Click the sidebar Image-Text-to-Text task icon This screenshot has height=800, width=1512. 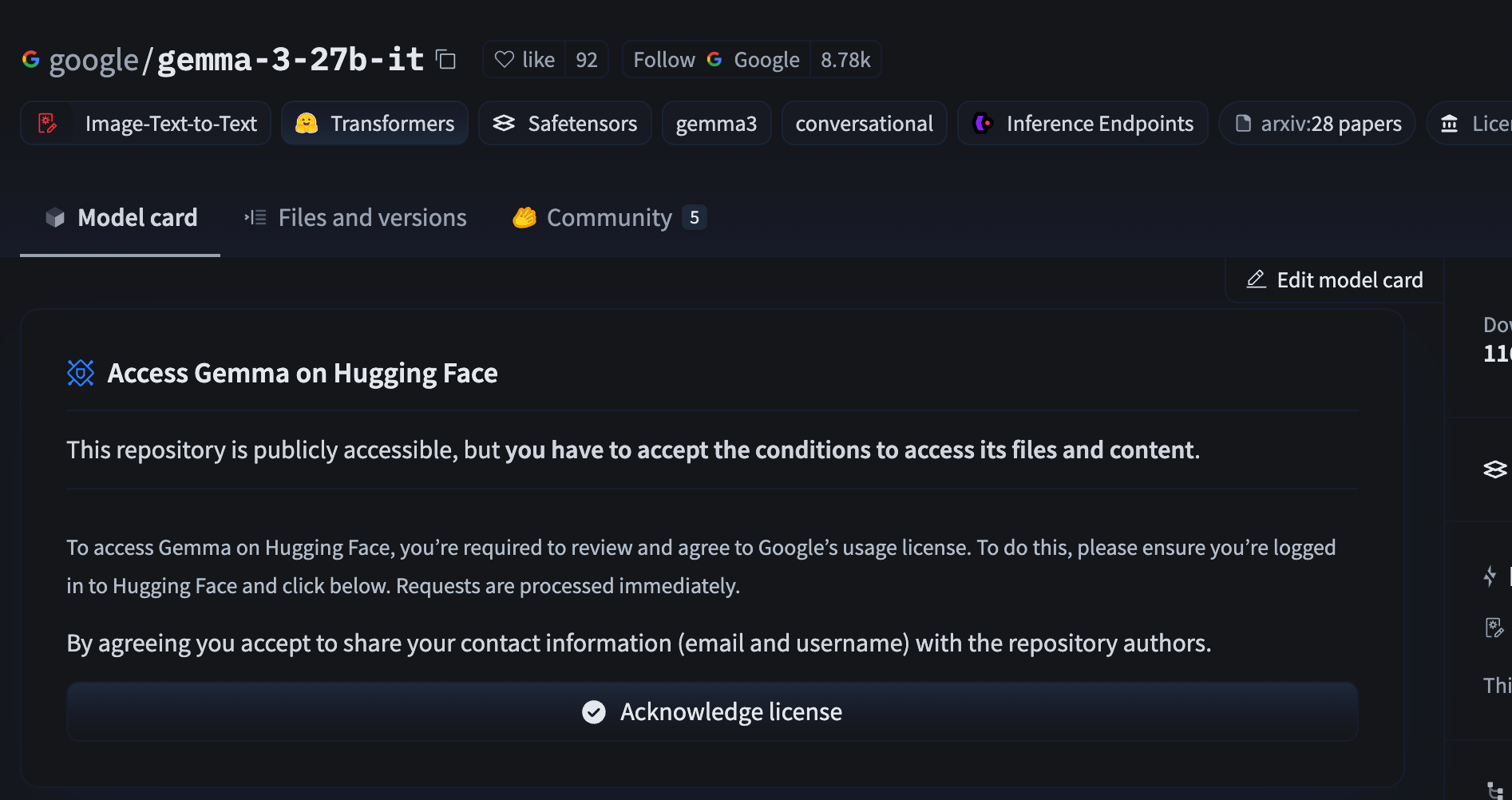coord(1494,628)
